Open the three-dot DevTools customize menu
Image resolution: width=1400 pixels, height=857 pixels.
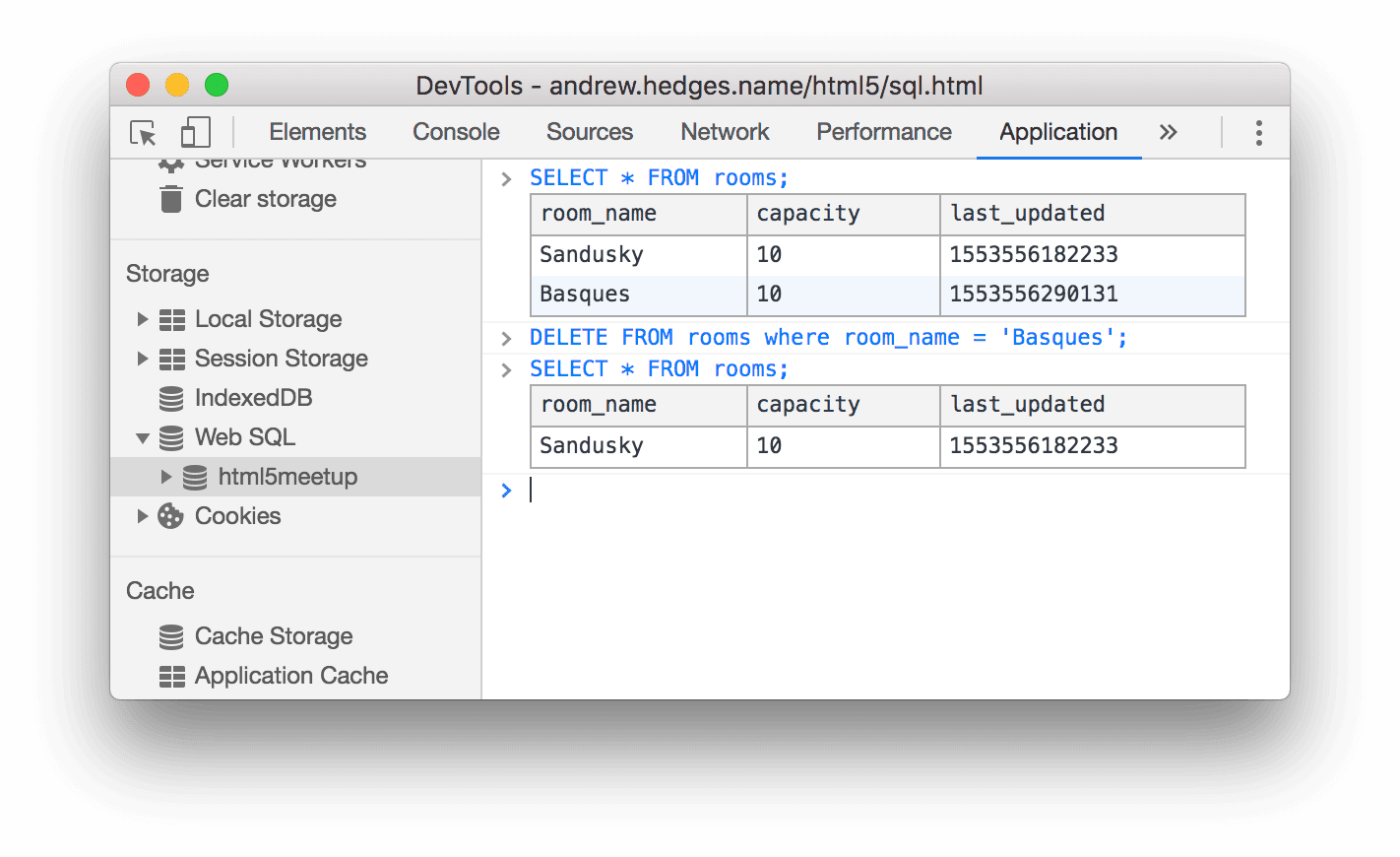point(1257,131)
